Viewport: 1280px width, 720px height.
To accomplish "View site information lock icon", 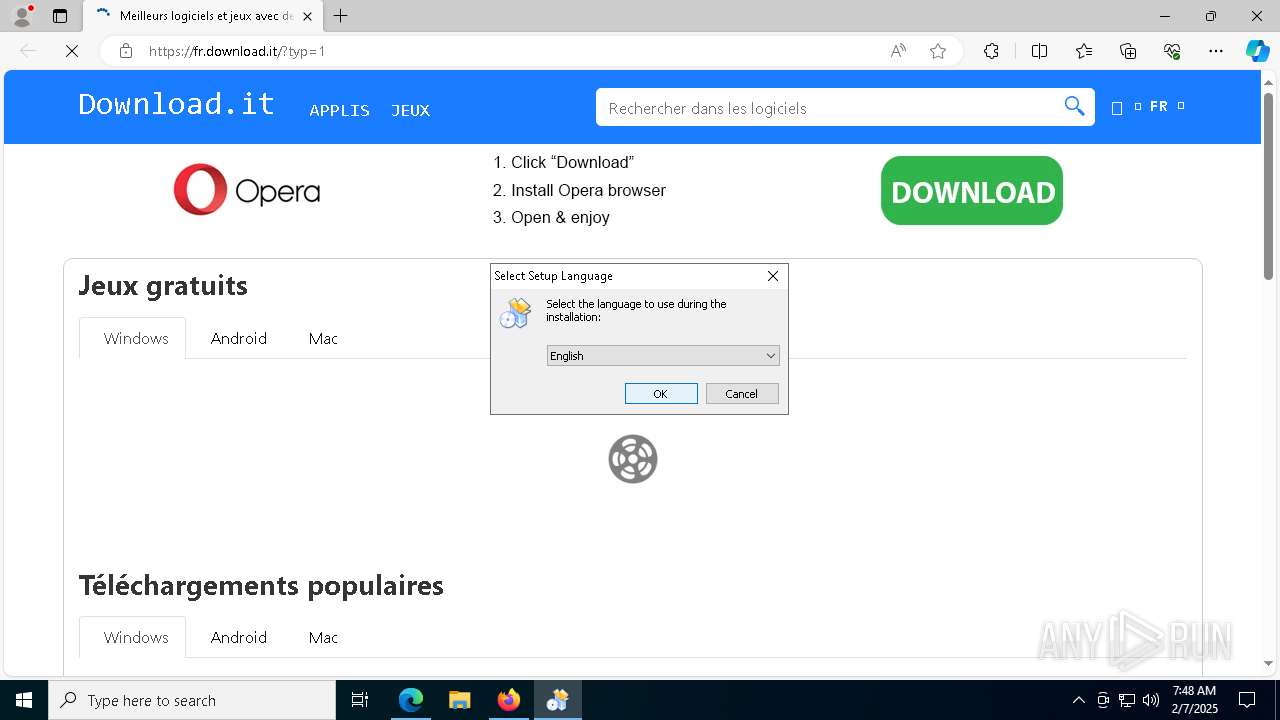I will 126,51.
